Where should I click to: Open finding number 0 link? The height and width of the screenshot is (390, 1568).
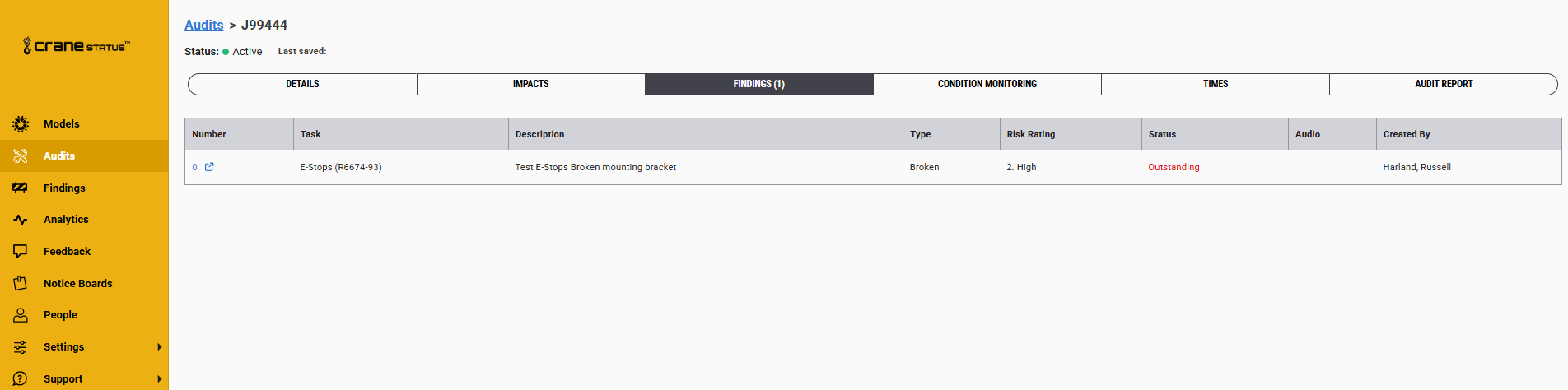pos(195,167)
